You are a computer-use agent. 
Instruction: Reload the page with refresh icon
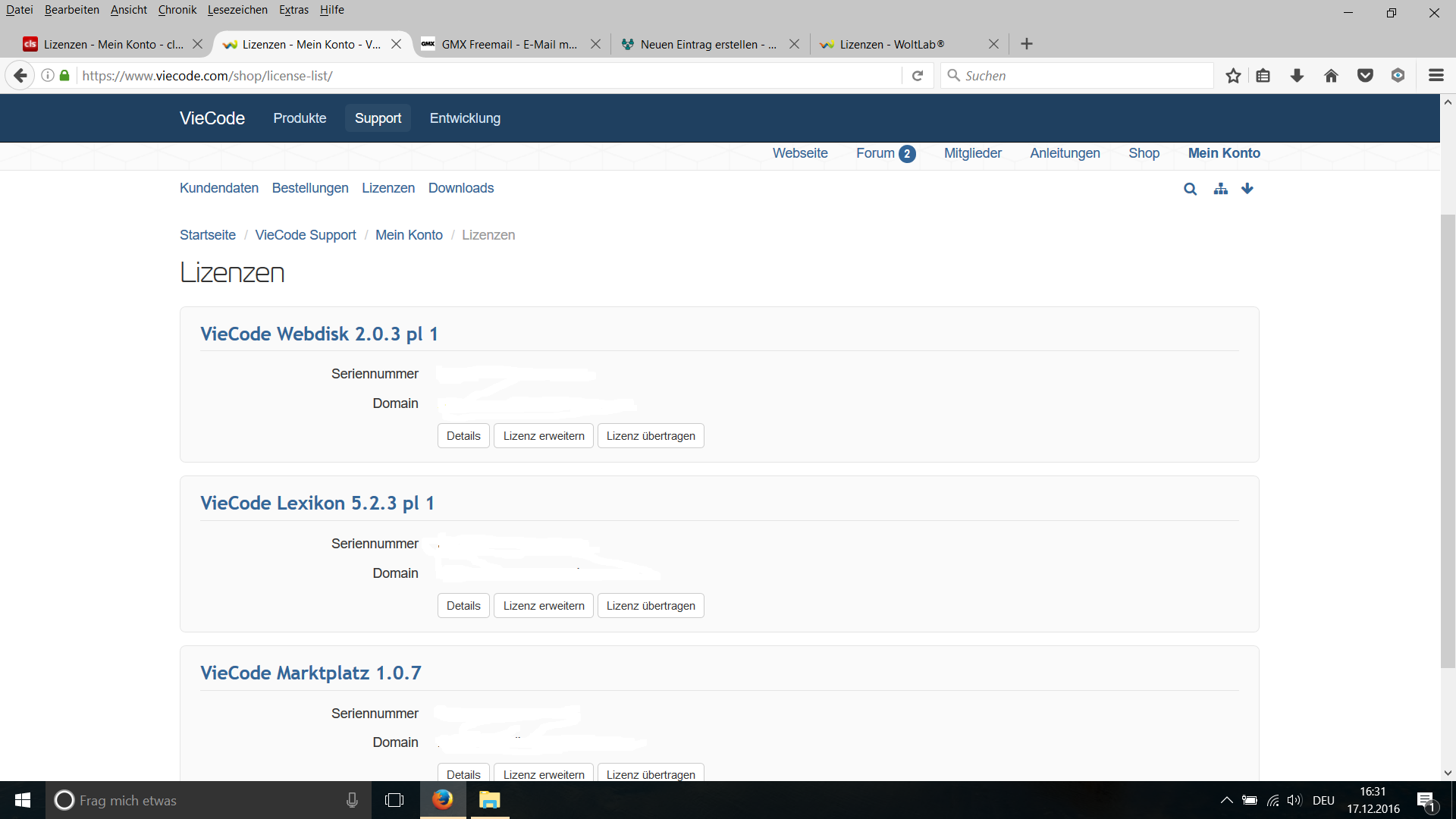pyautogui.click(x=918, y=76)
